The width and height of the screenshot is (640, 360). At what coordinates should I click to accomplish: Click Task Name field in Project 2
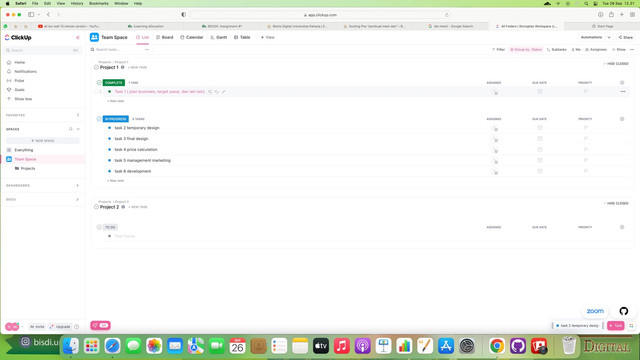125,236
